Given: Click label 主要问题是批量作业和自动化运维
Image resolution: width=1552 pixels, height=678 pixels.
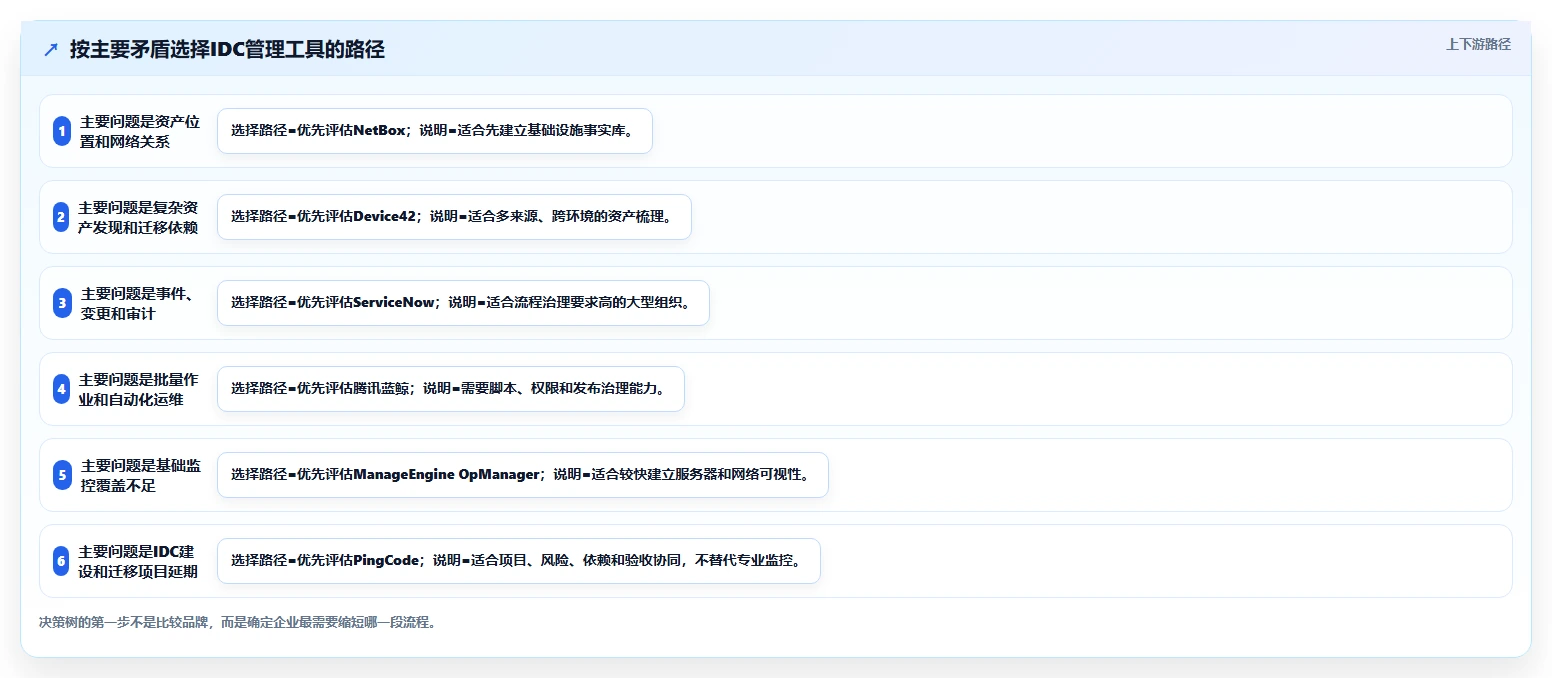Looking at the screenshot, I should pos(138,389).
